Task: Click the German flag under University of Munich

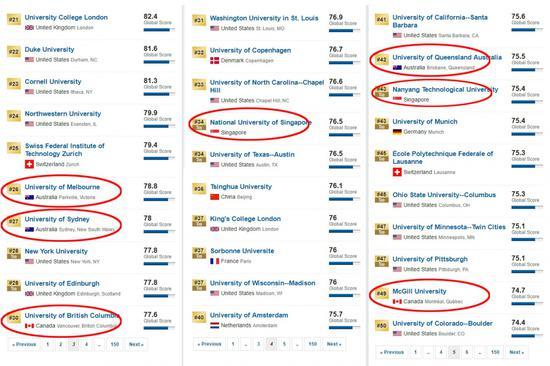Action: coord(397,132)
